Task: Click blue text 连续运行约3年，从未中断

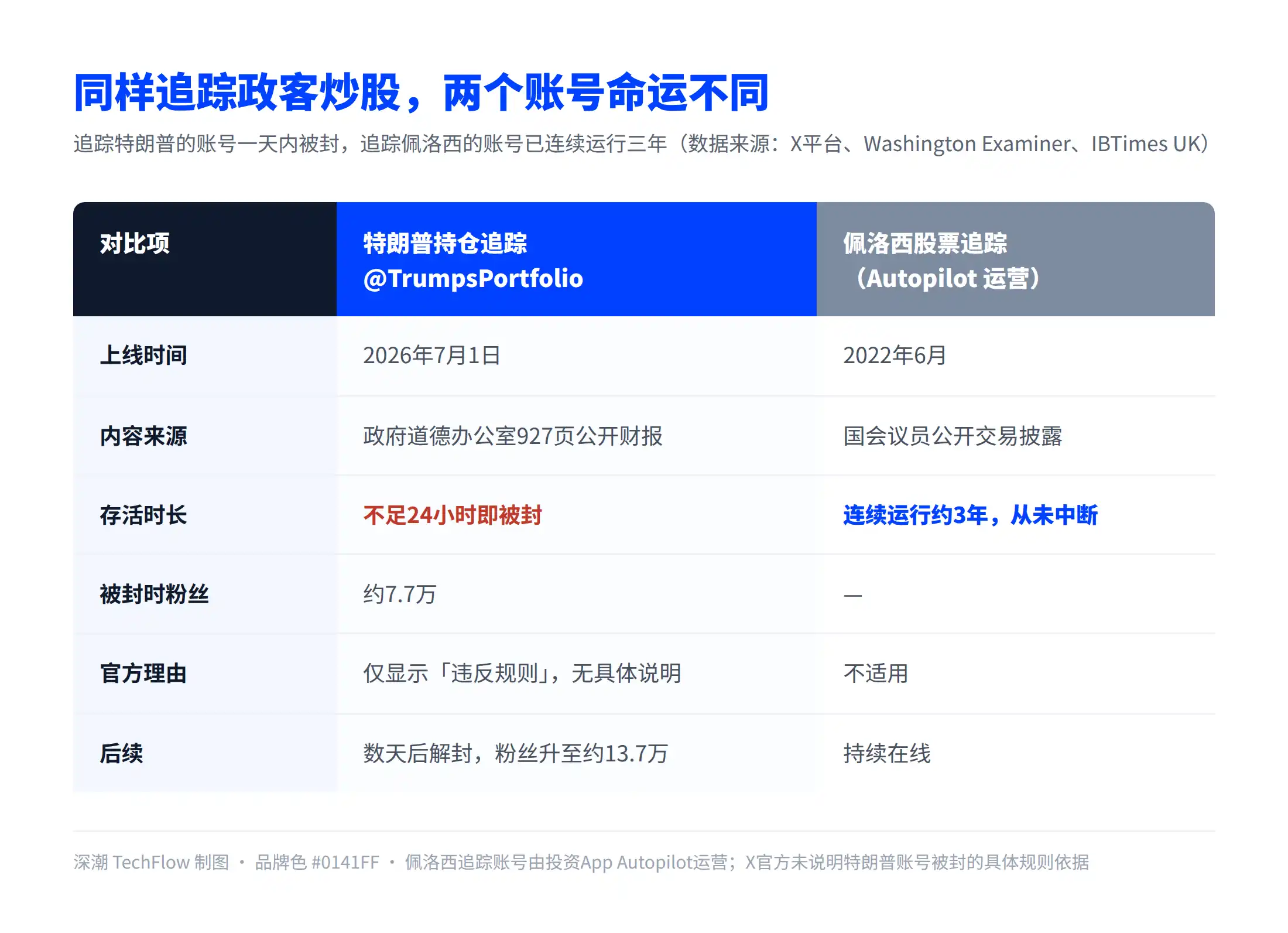Action: click(x=971, y=515)
